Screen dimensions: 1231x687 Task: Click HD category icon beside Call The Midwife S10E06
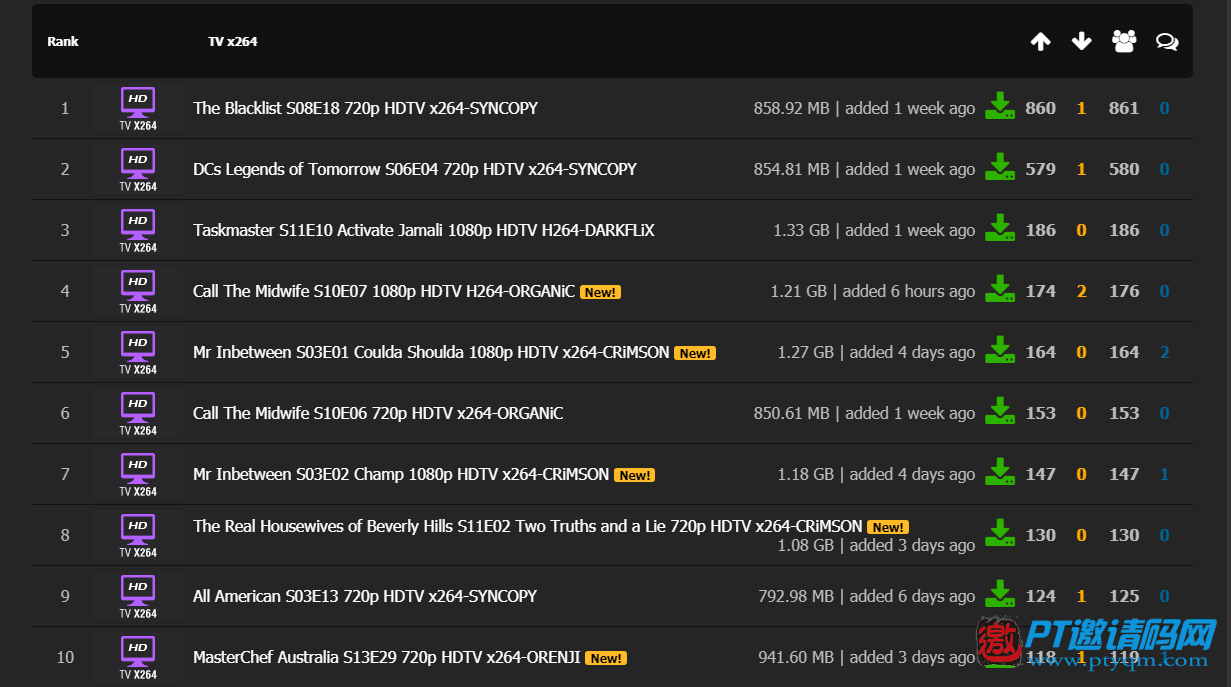click(x=138, y=413)
